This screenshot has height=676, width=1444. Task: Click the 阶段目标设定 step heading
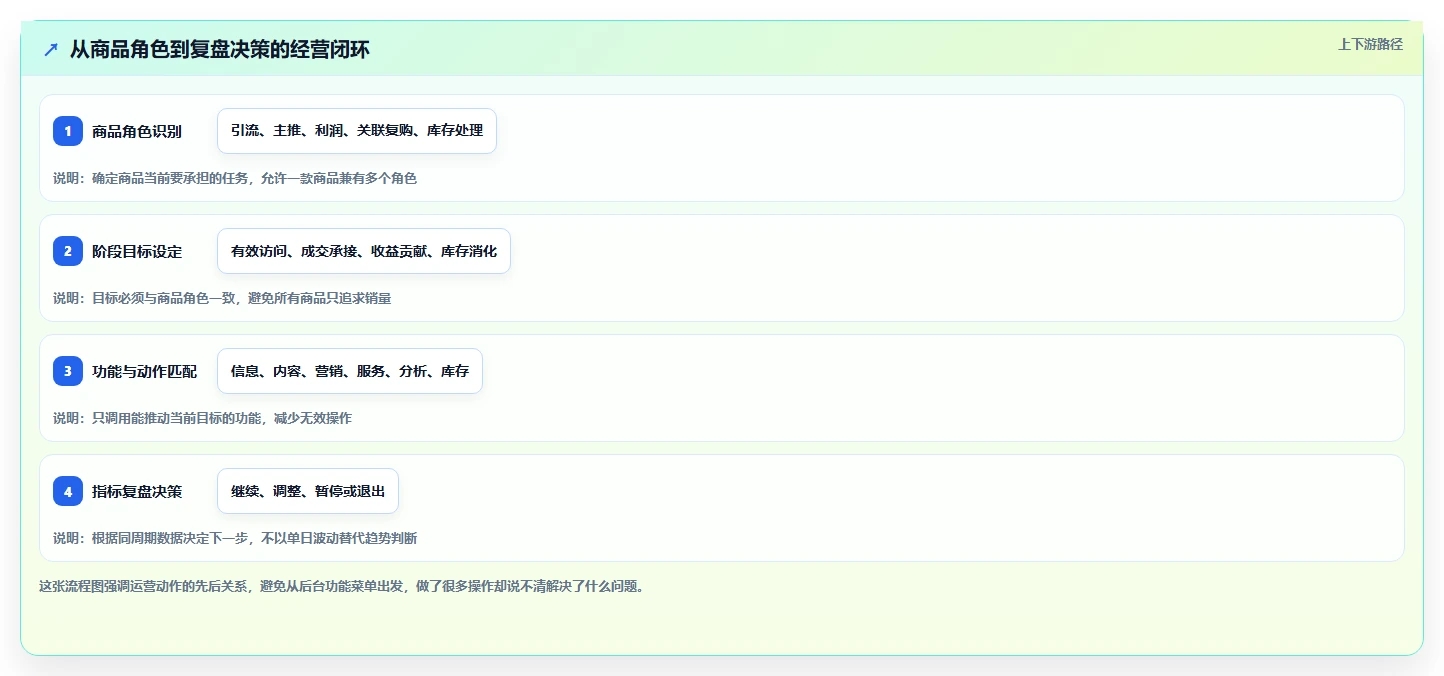pyautogui.click(x=137, y=251)
